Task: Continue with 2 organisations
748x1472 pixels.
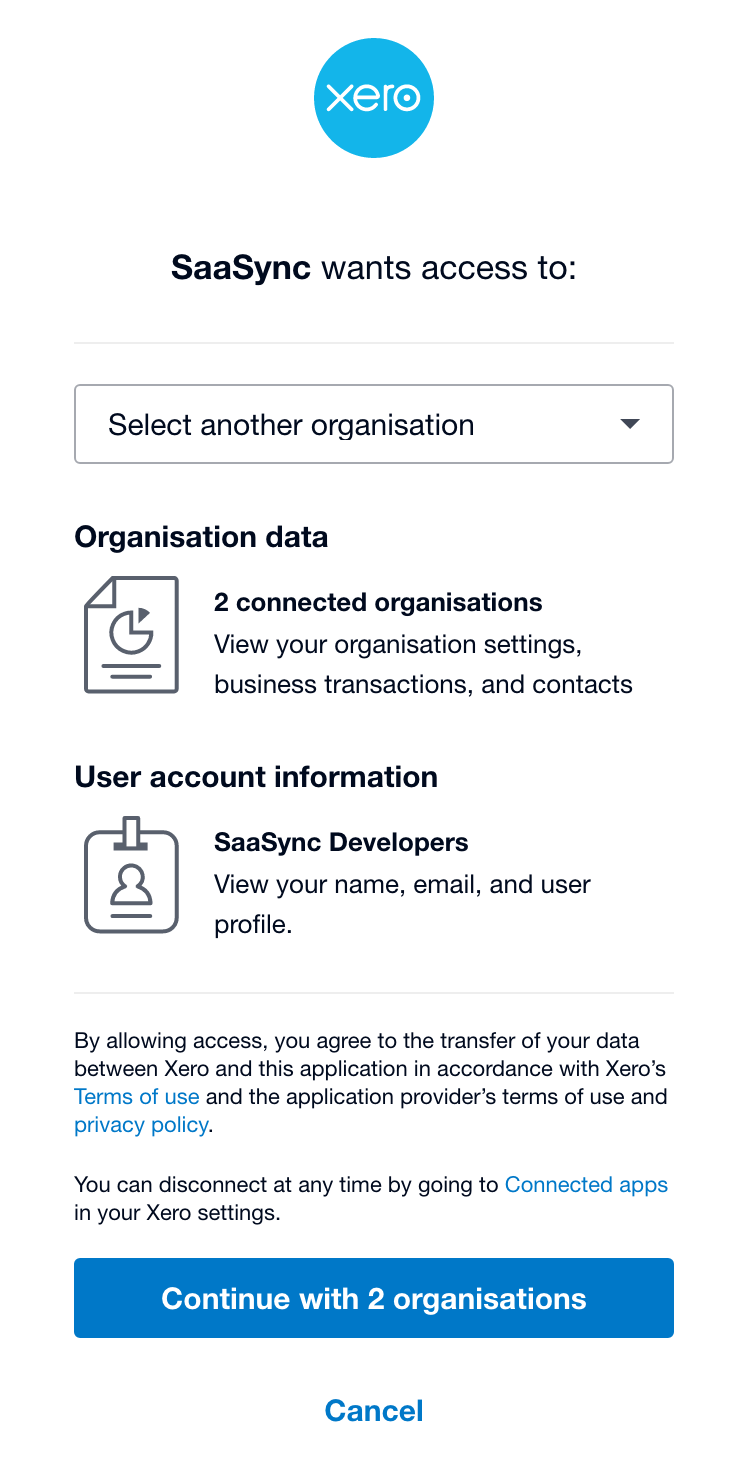Action: click(374, 1298)
